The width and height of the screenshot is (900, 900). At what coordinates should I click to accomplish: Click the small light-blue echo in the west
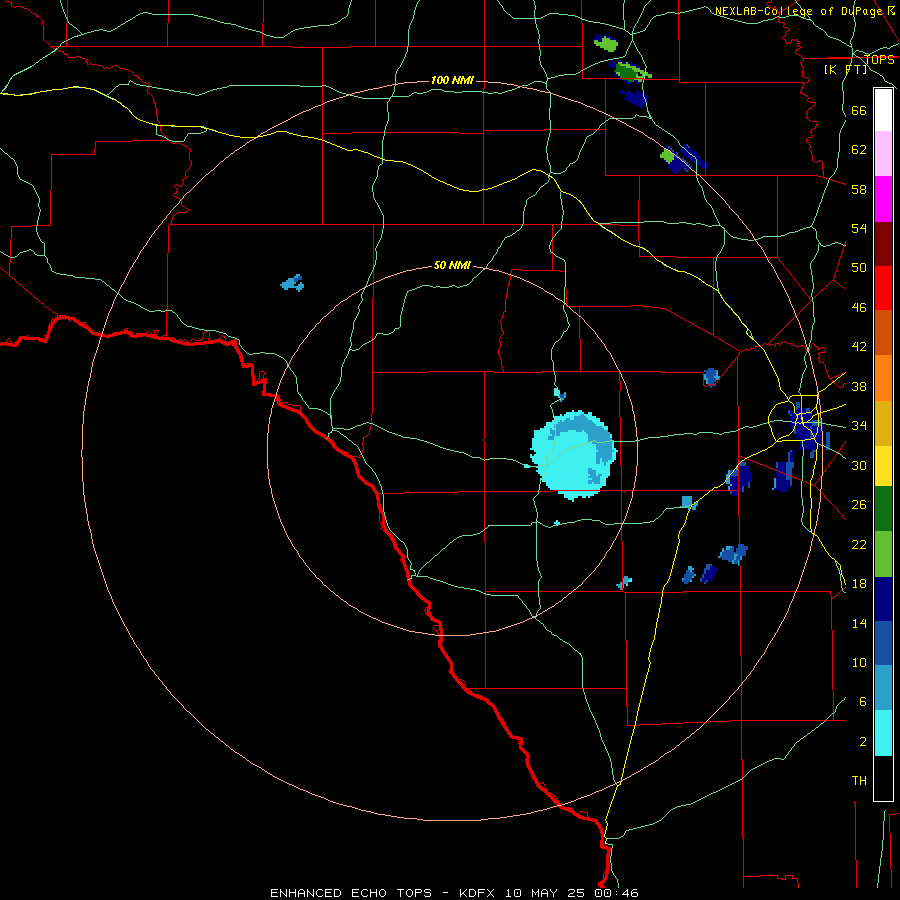tap(292, 283)
